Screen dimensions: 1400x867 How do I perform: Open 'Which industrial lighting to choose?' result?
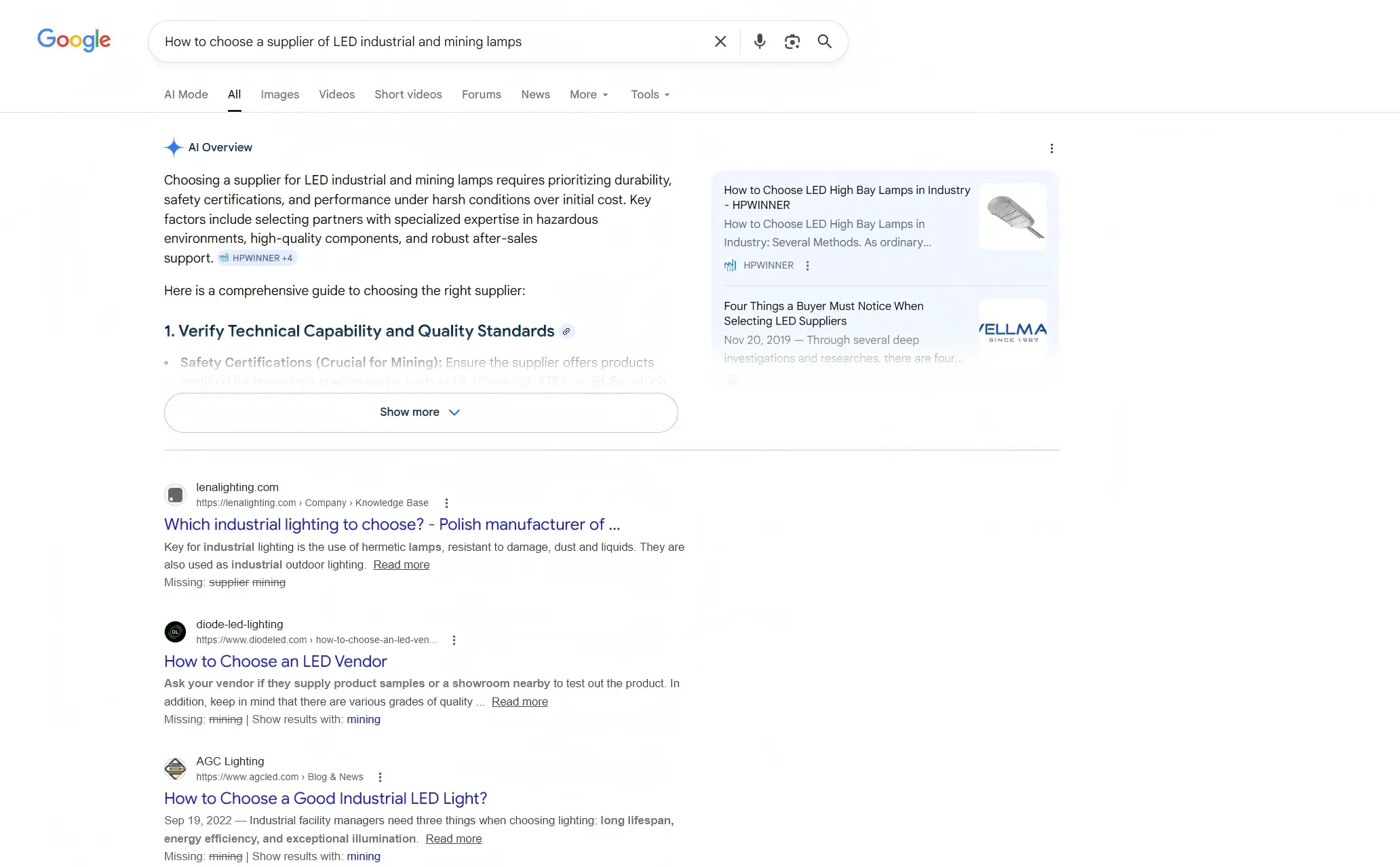click(x=392, y=524)
